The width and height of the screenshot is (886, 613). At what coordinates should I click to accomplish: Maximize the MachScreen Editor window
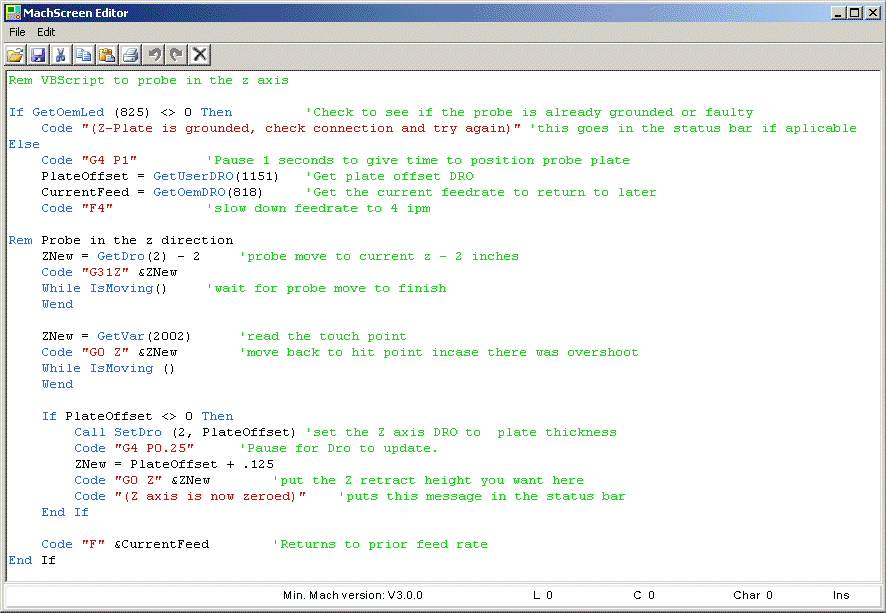tap(854, 12)
